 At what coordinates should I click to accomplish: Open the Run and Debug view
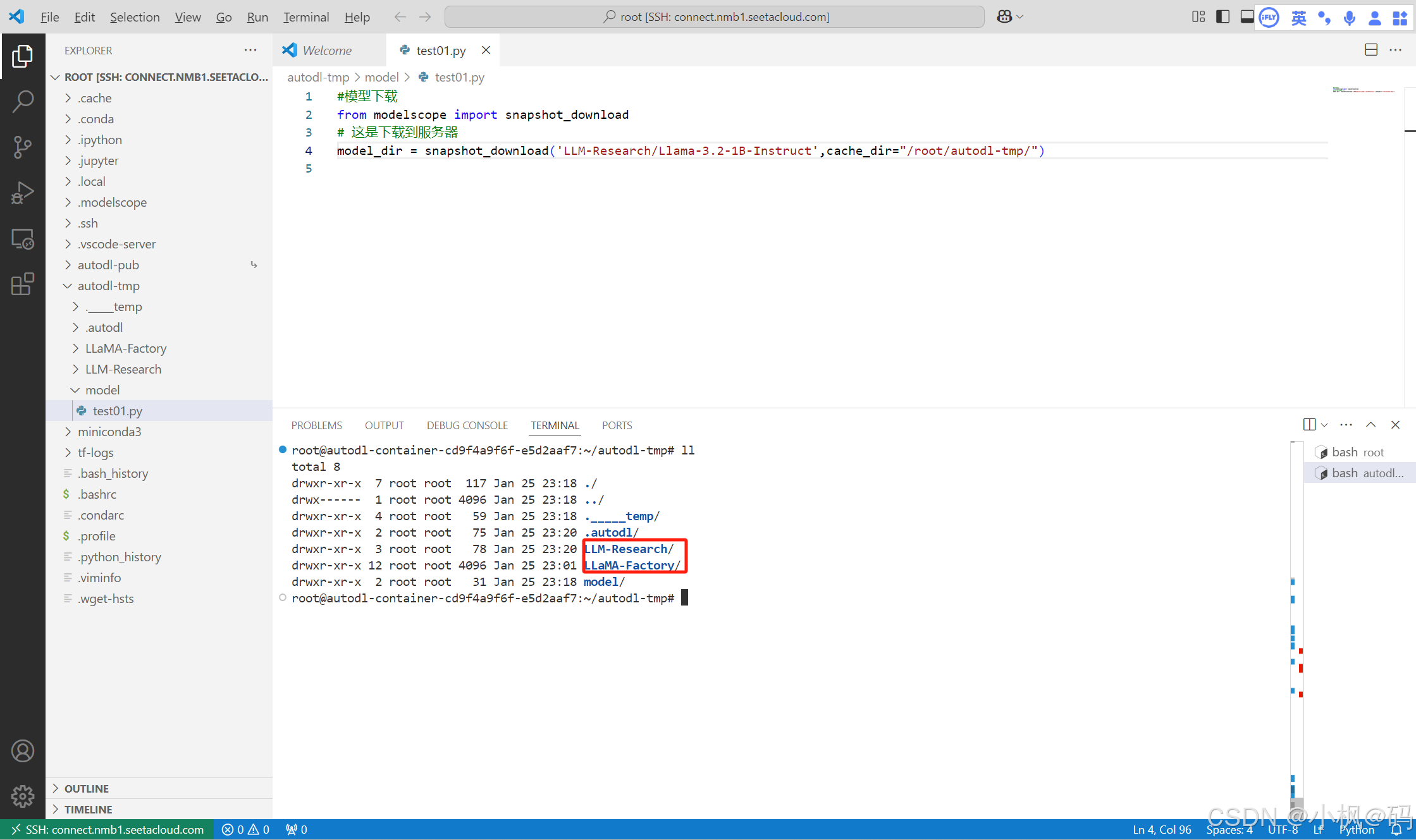[23, 193]
